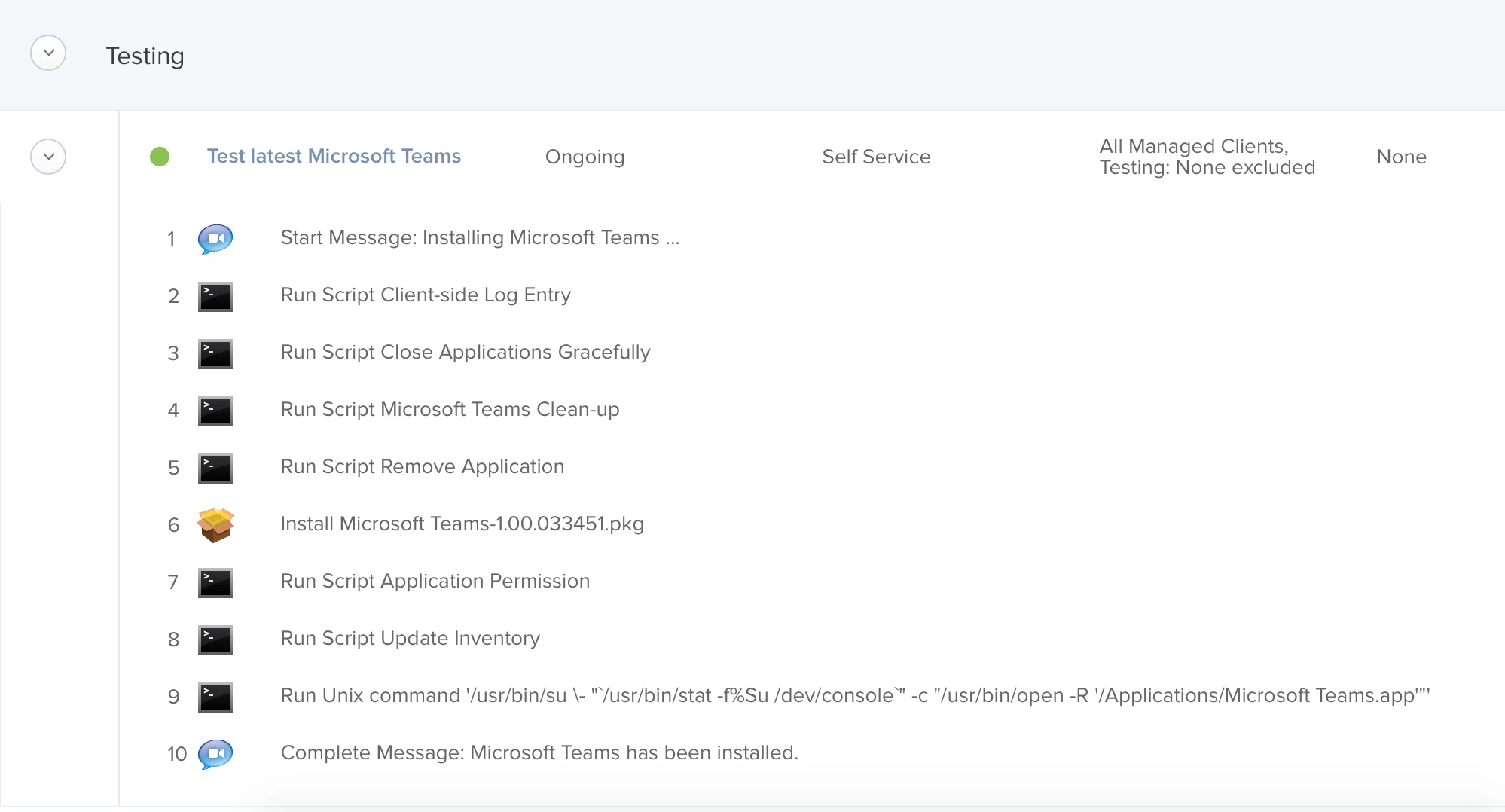Image resolution: width=1505 pixels, height=812 pixels.
Task: Click step number 1
Action: click(172, 239)
